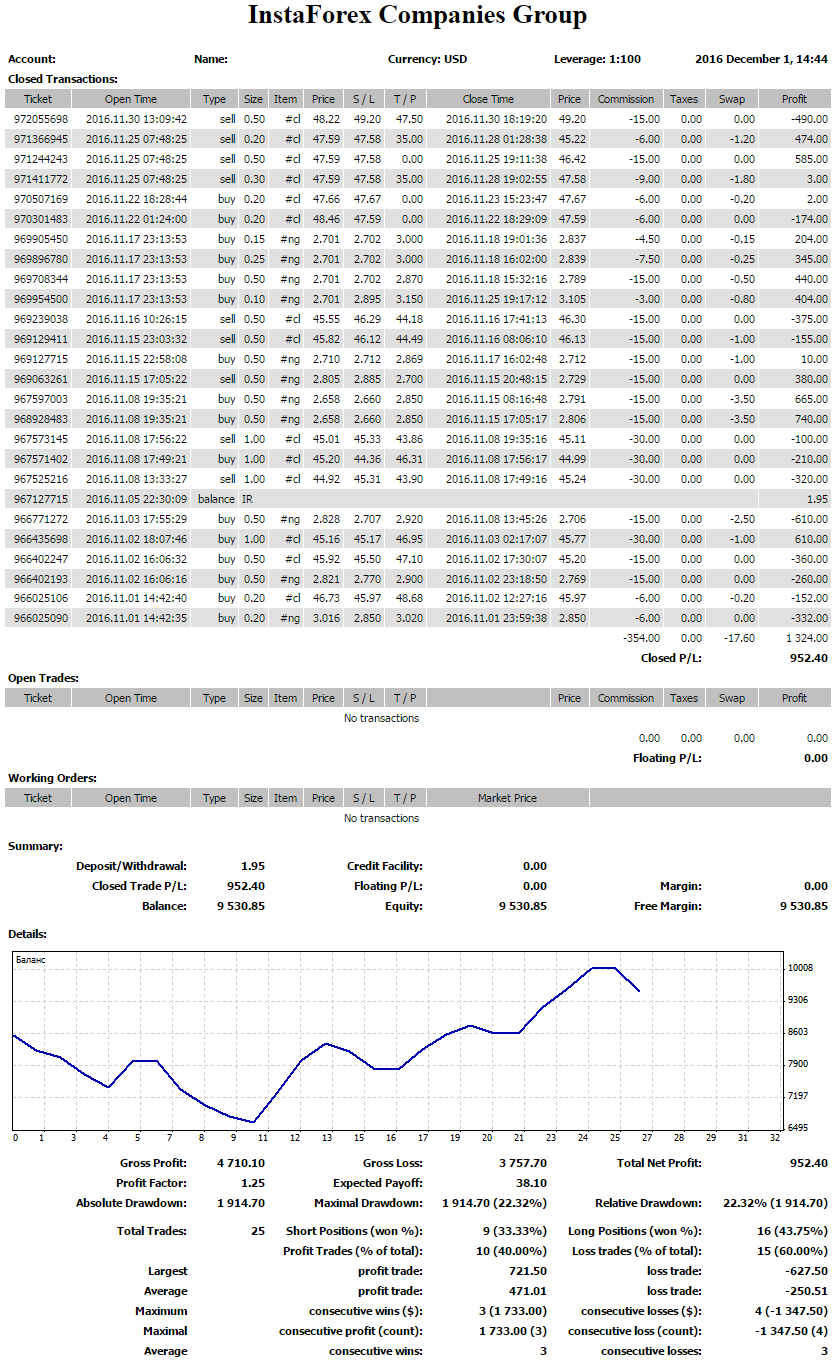Click Expected Payoff value 38.10
The width and height of the screenshot is (839, 1361).
point(532,1183)
